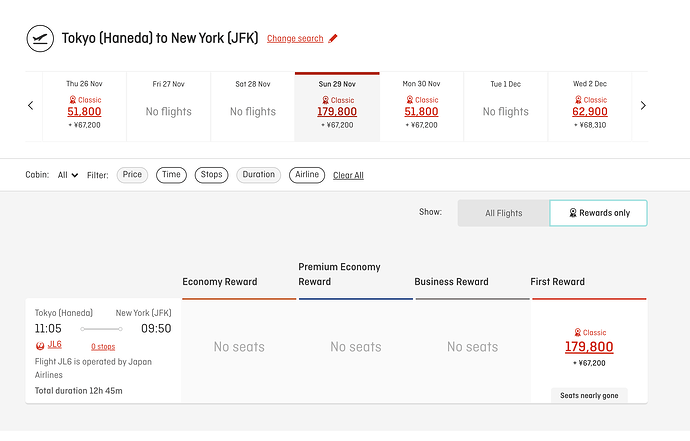The image size is (690, 441).
Task: Click Flight JL6 operated by Japan Airlines text
Action: (93, 368)
